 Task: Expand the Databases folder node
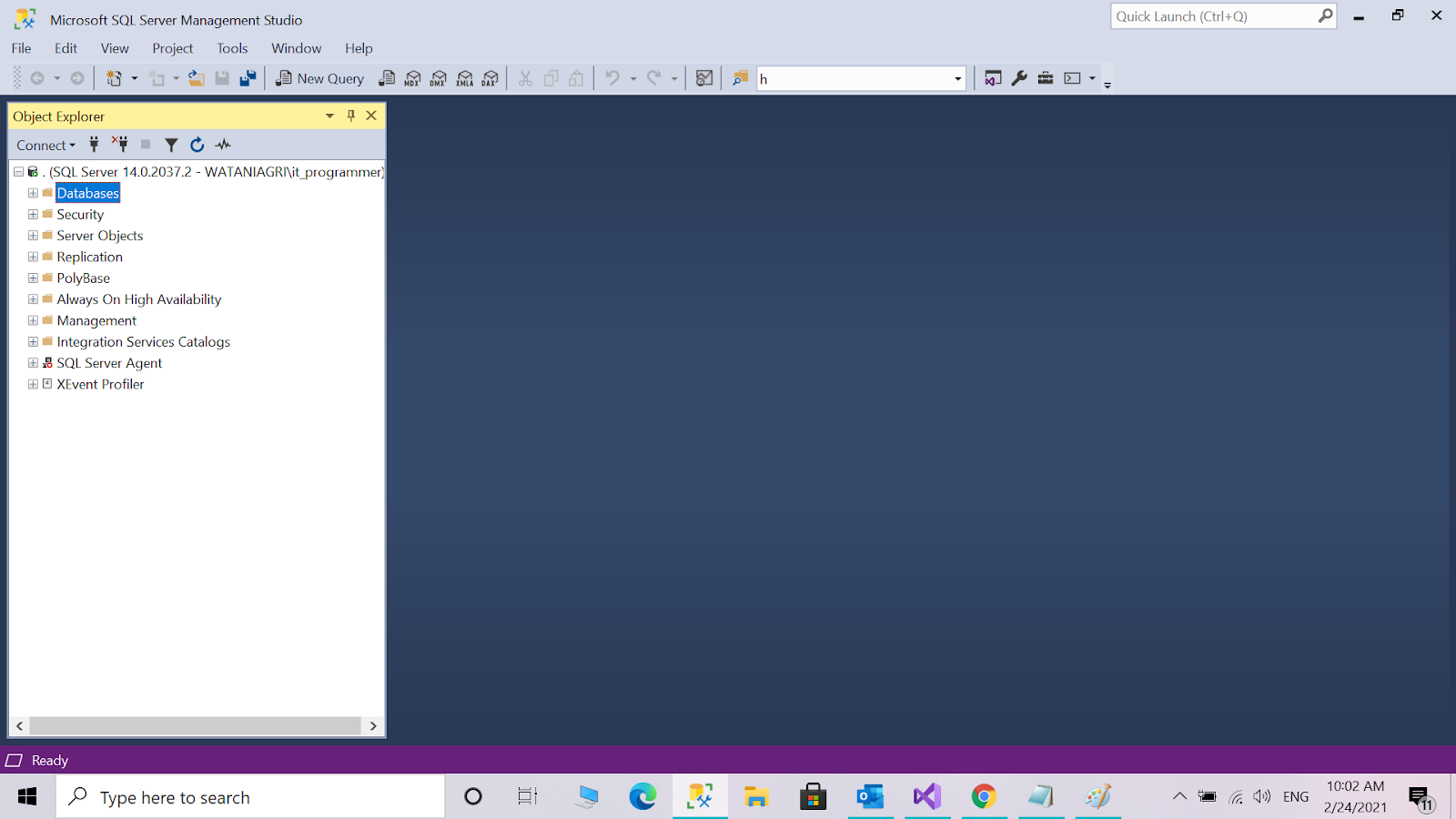coord(33,193)
